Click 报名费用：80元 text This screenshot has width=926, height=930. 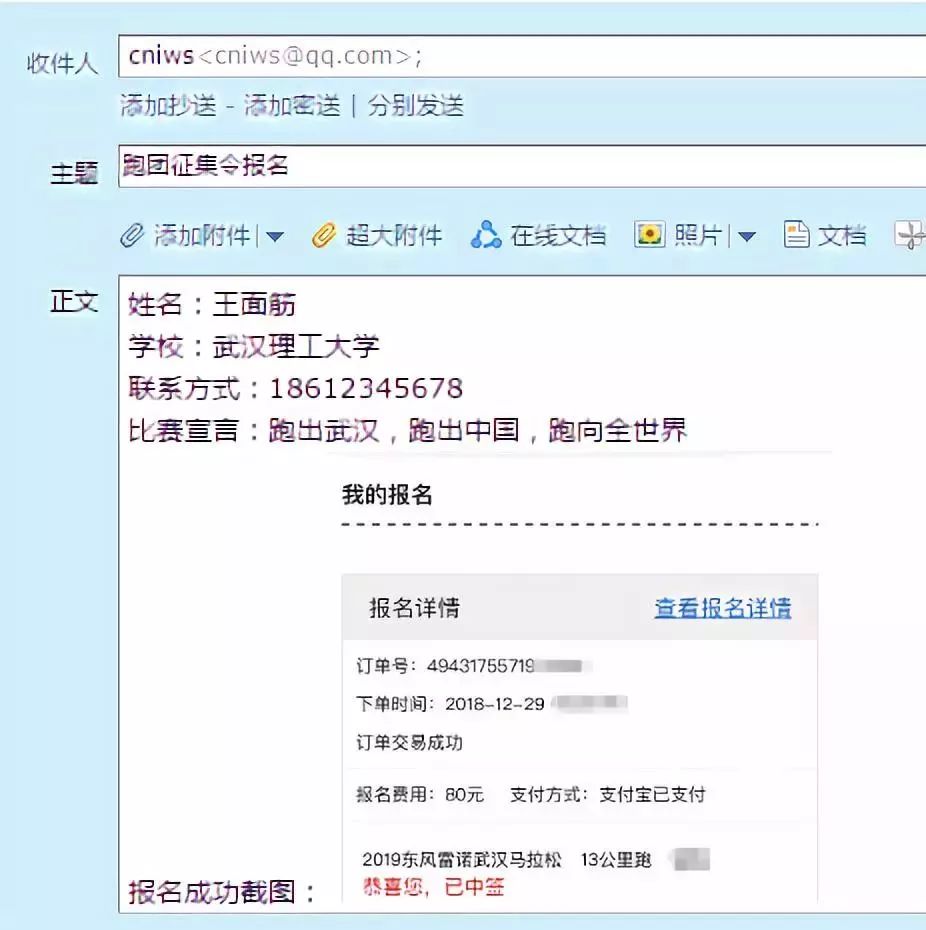(x=420, y=795)
